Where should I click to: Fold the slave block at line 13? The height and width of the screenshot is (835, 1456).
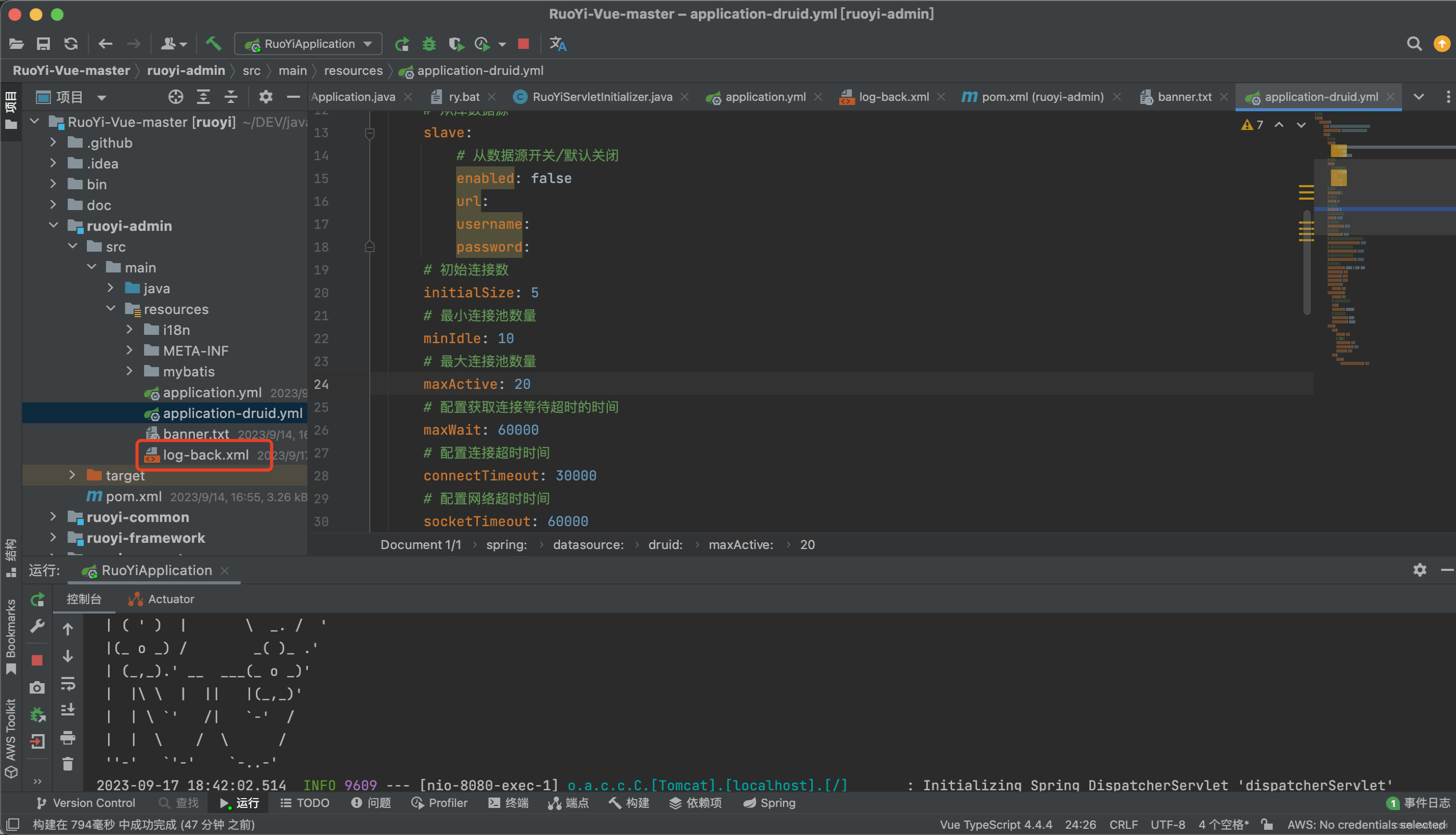pyautogui.click(x=370, y=133)
